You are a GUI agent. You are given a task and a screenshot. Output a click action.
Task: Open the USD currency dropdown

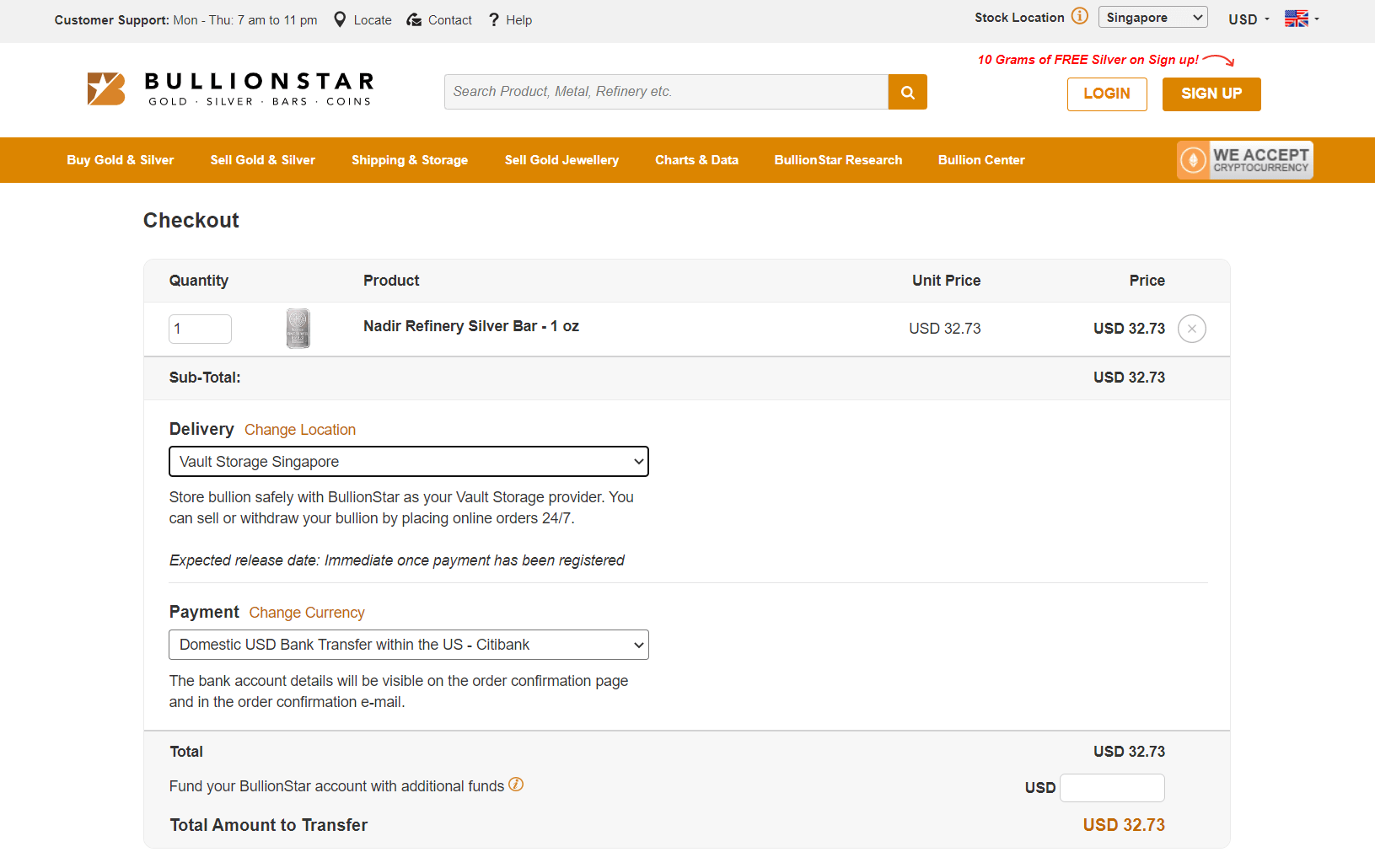pos(1249,19)
